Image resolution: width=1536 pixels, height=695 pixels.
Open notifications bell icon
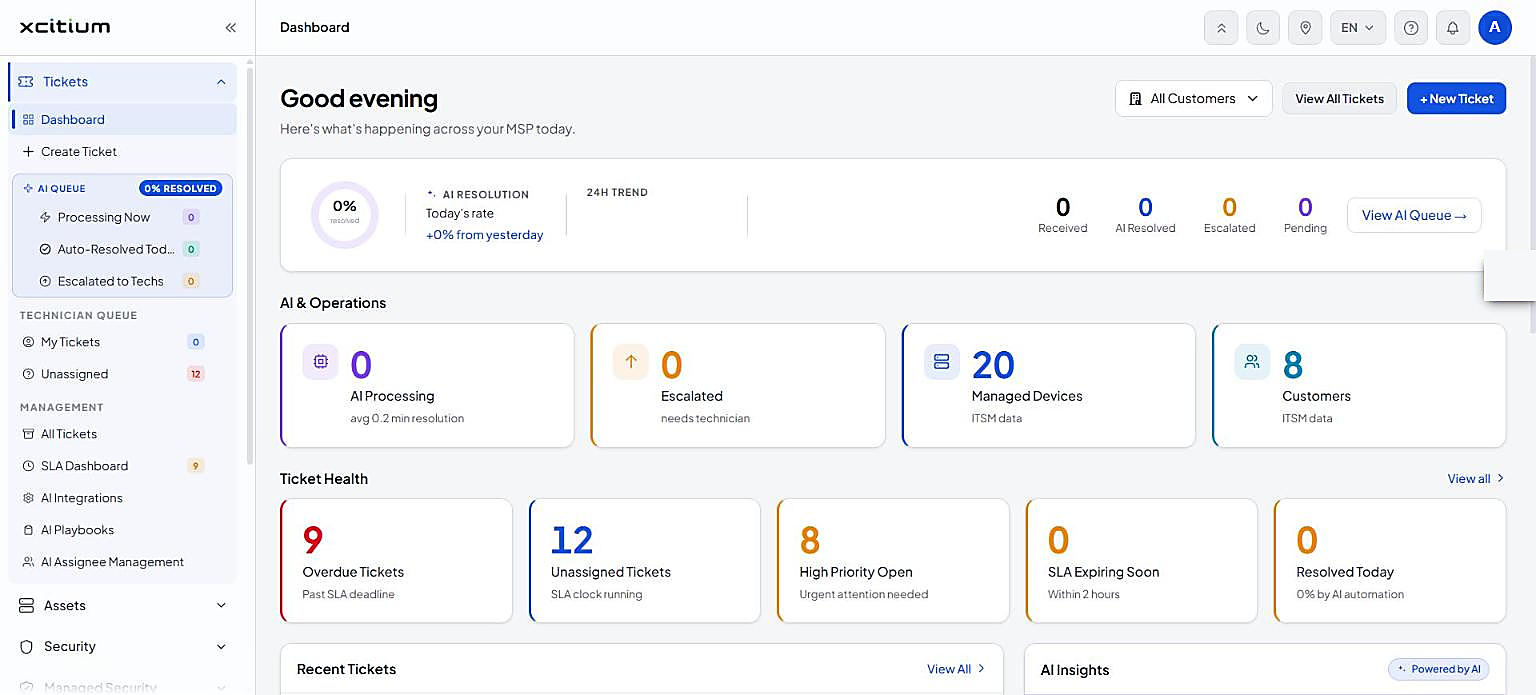[1453, 28]
